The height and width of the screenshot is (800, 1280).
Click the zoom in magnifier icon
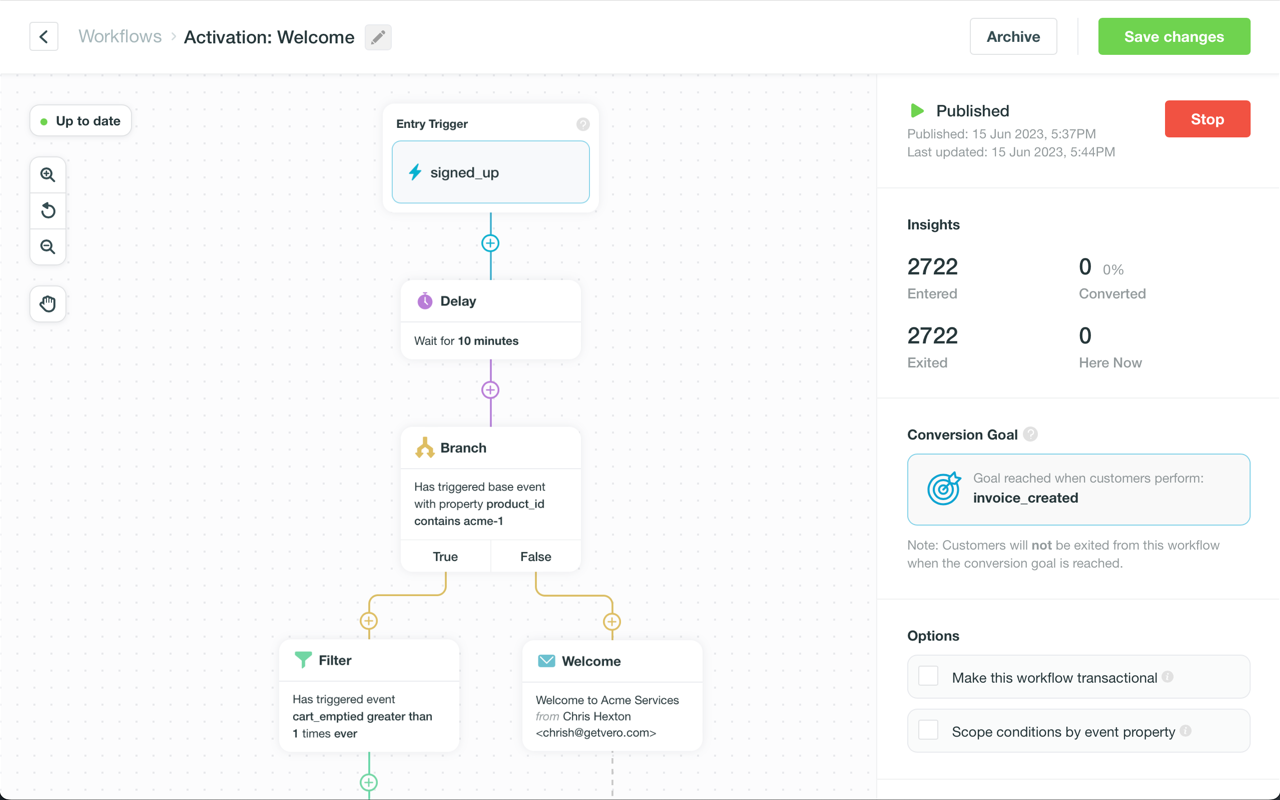click(48, 175)
